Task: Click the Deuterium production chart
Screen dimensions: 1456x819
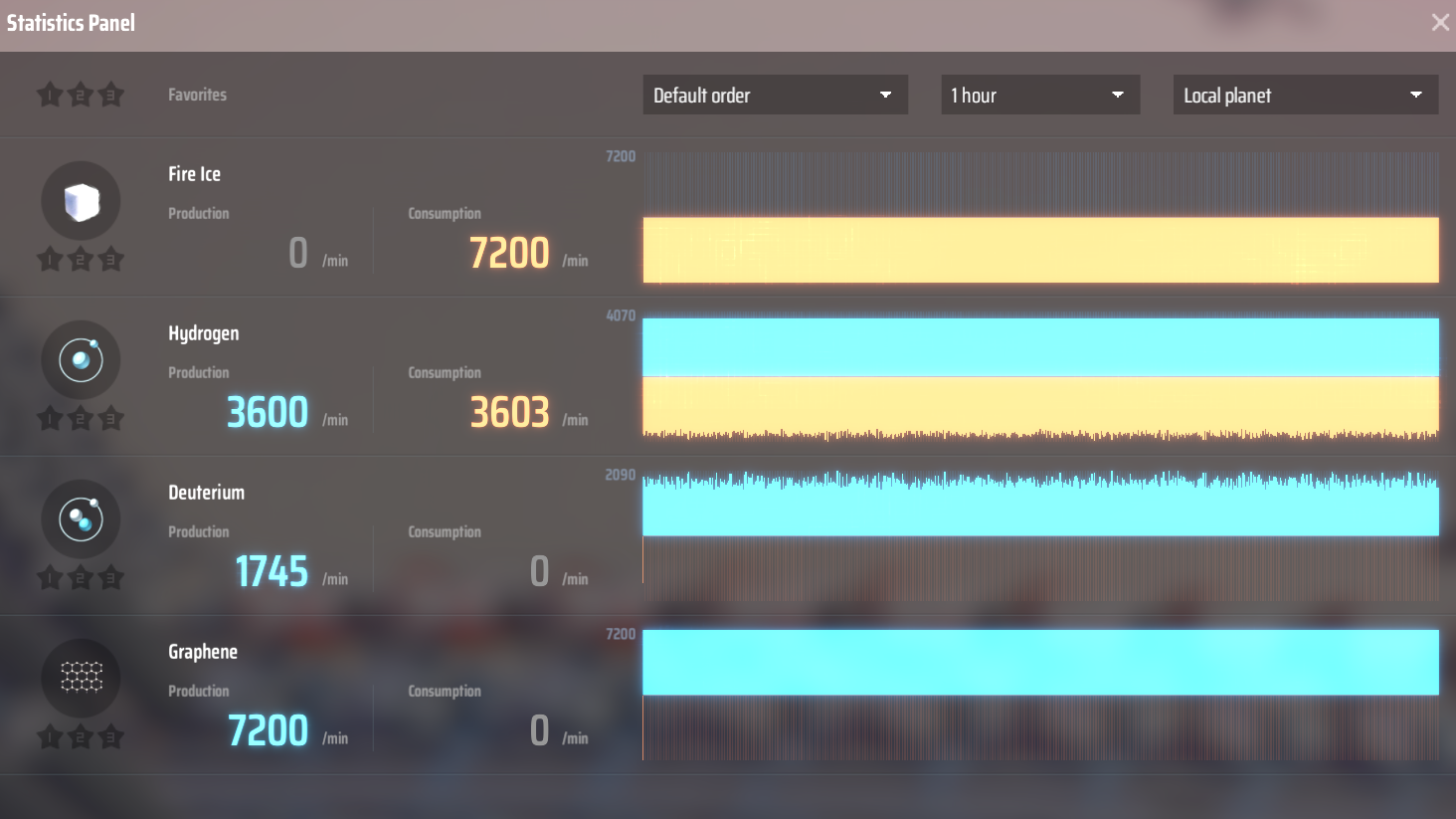Action: [1040, 506]
